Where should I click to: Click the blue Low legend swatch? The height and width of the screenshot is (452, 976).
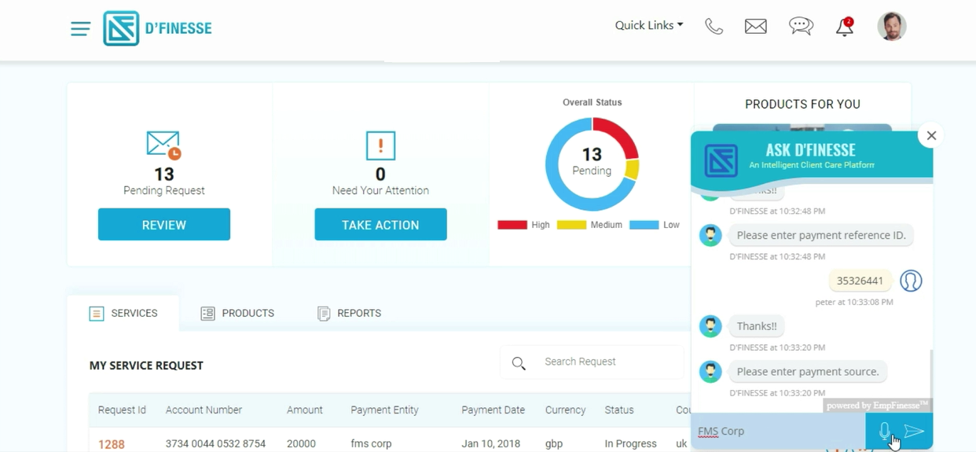point(644,225)
